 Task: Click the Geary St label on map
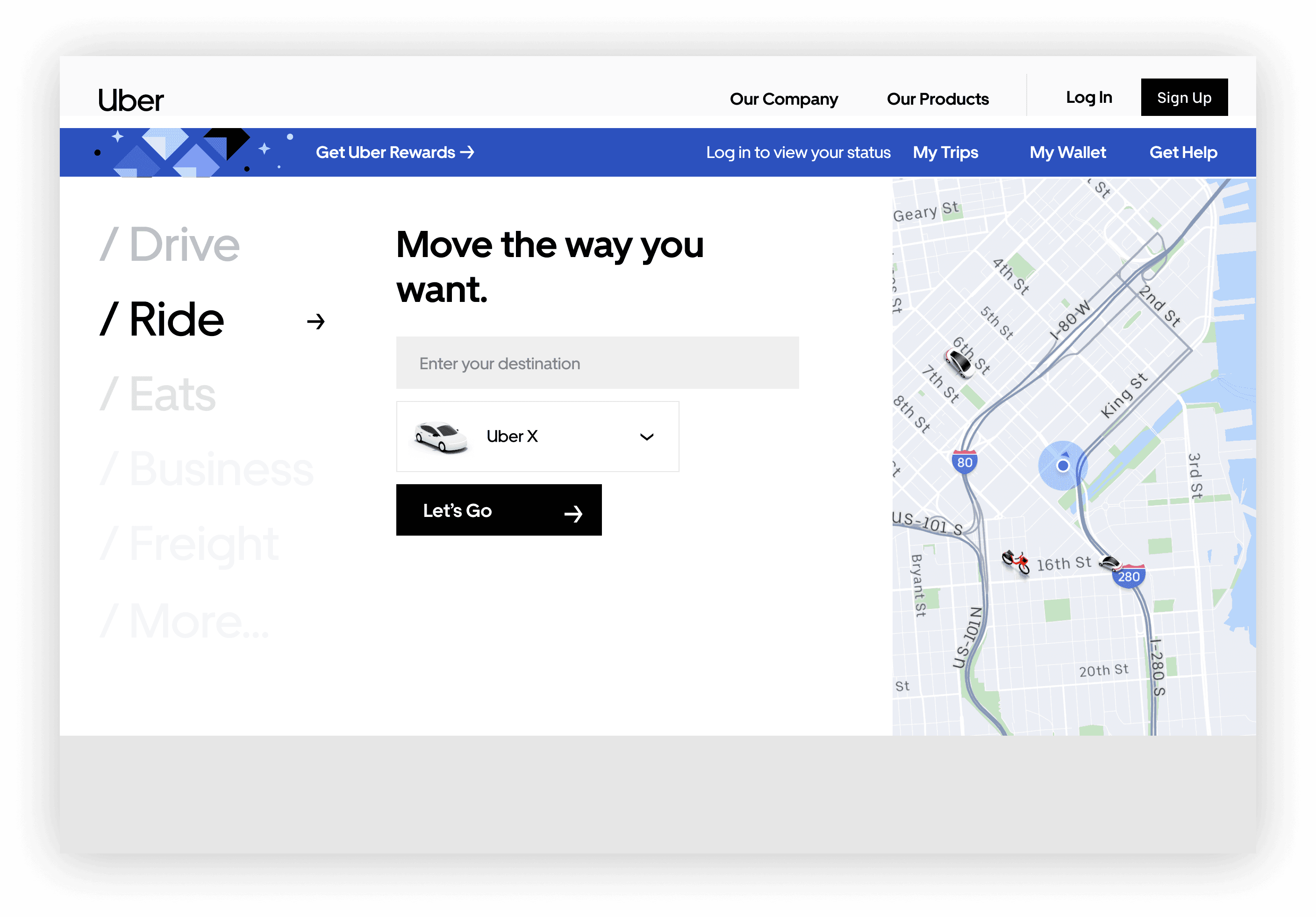926,211
